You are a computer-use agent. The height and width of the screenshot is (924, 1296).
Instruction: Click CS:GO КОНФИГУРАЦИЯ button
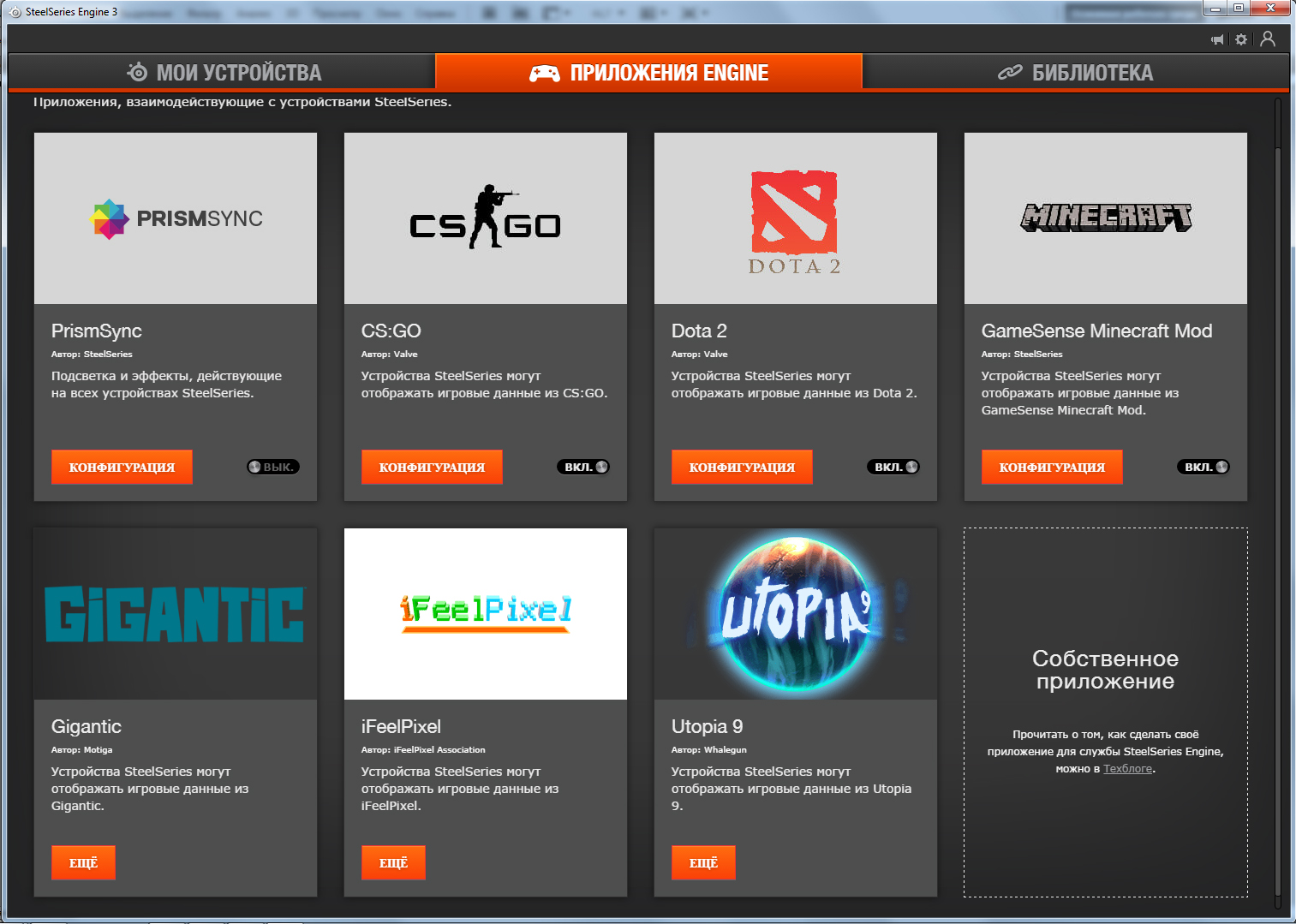pyautogui.click(x=432, y=467)
